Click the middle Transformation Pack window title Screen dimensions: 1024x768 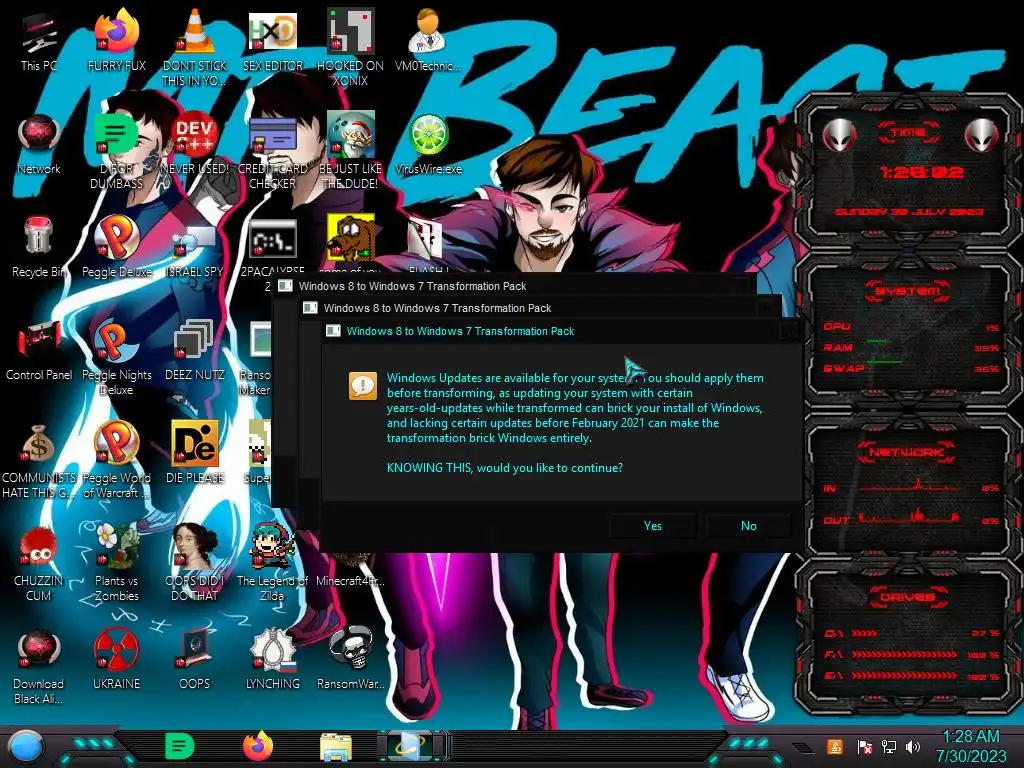click(437, 308)
